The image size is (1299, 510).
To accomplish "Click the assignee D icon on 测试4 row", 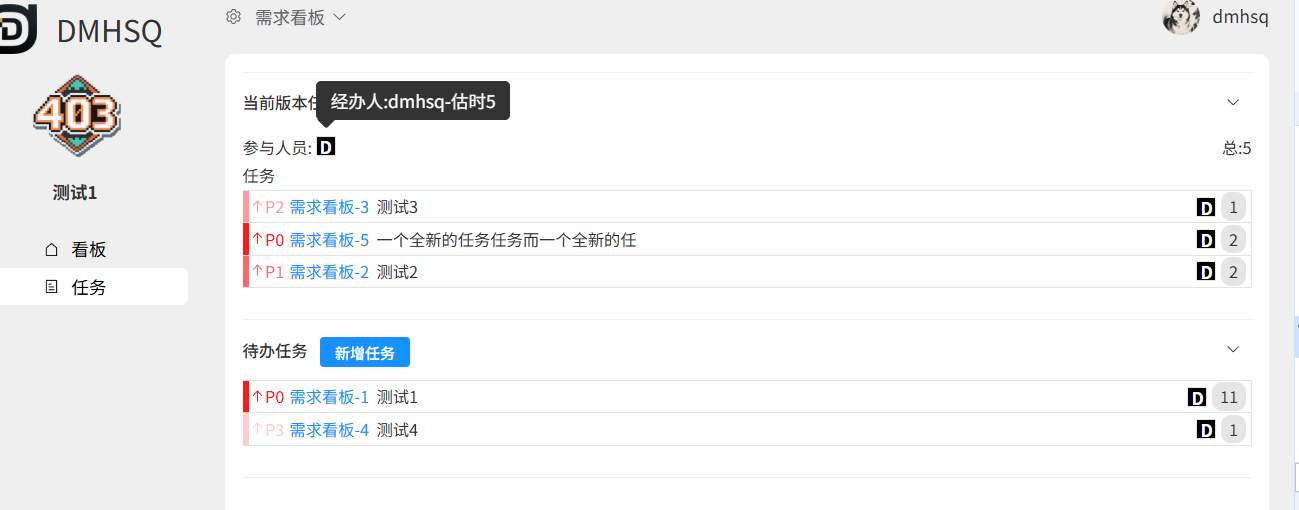I will pos(1206,429).
